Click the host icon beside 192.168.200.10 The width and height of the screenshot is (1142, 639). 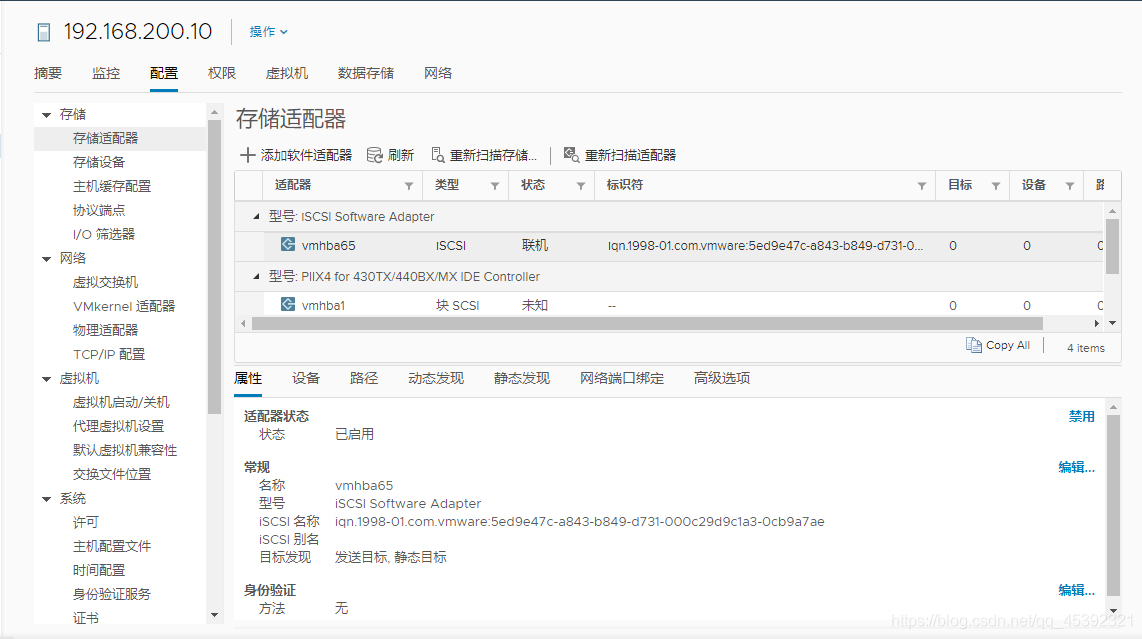(44, 32)
